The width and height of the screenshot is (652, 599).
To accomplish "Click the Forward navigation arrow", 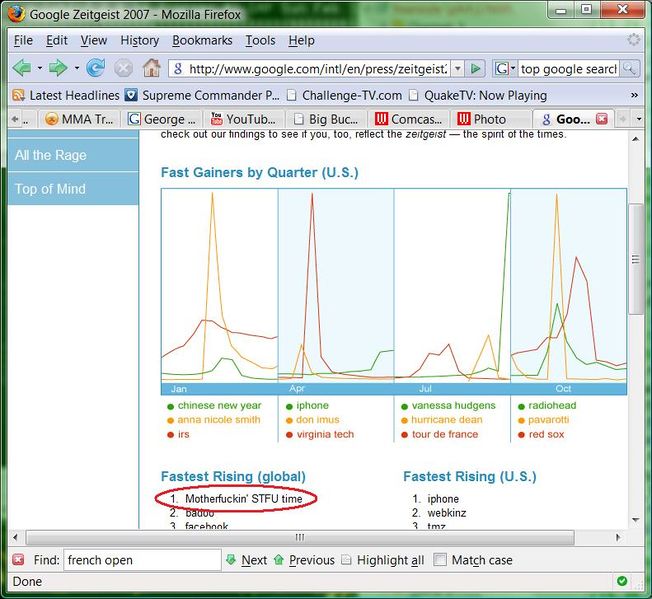I will [58, 68].
